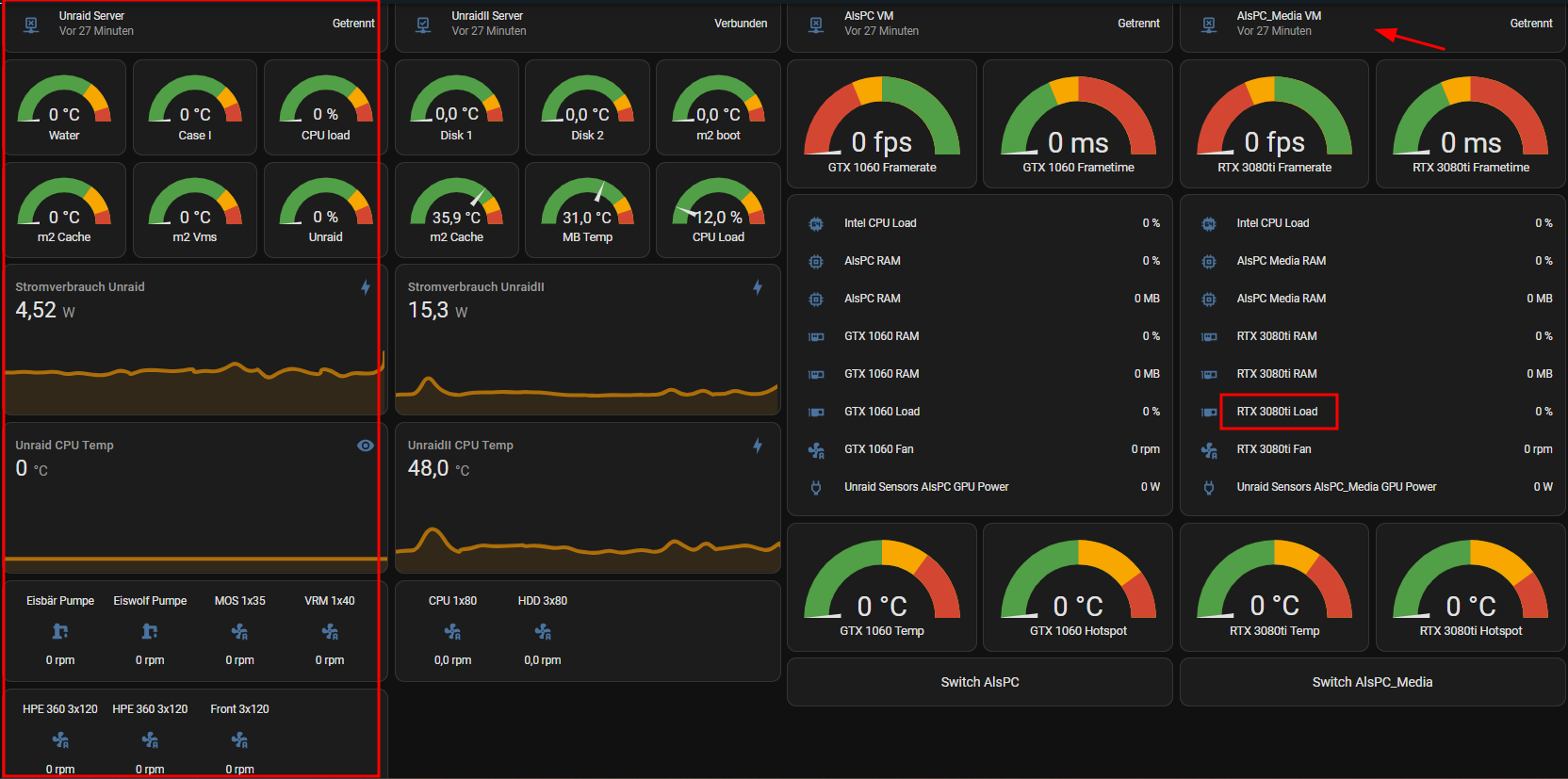1568x779 pixels.
Task: Open the Case I temperature gauge
Action: coord(195,107)
